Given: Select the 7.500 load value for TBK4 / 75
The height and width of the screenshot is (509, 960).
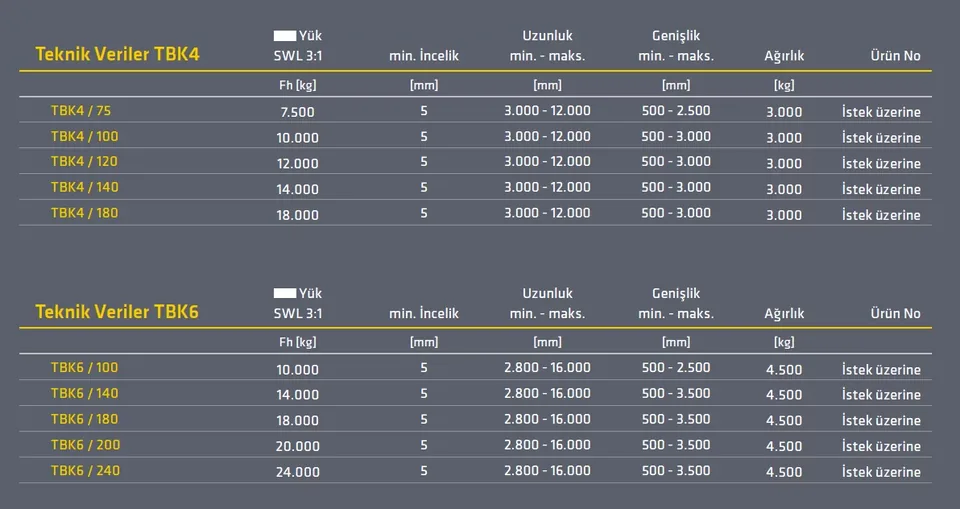Looking at the screenshot, I should [297, 112].
